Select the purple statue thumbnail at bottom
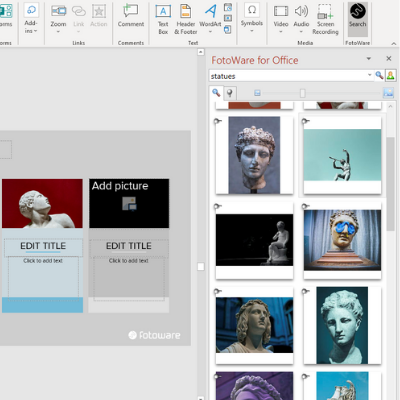Screen dimensions: 400x400 coord(254,386)
